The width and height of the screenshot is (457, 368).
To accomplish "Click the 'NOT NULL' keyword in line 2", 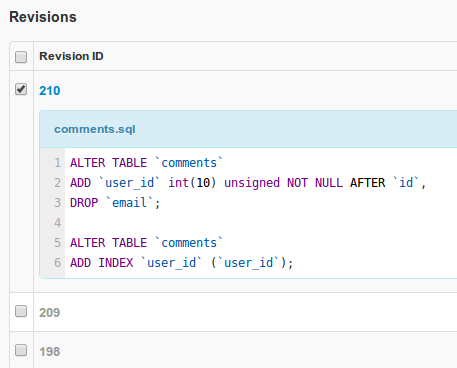I will coord(315,183).
